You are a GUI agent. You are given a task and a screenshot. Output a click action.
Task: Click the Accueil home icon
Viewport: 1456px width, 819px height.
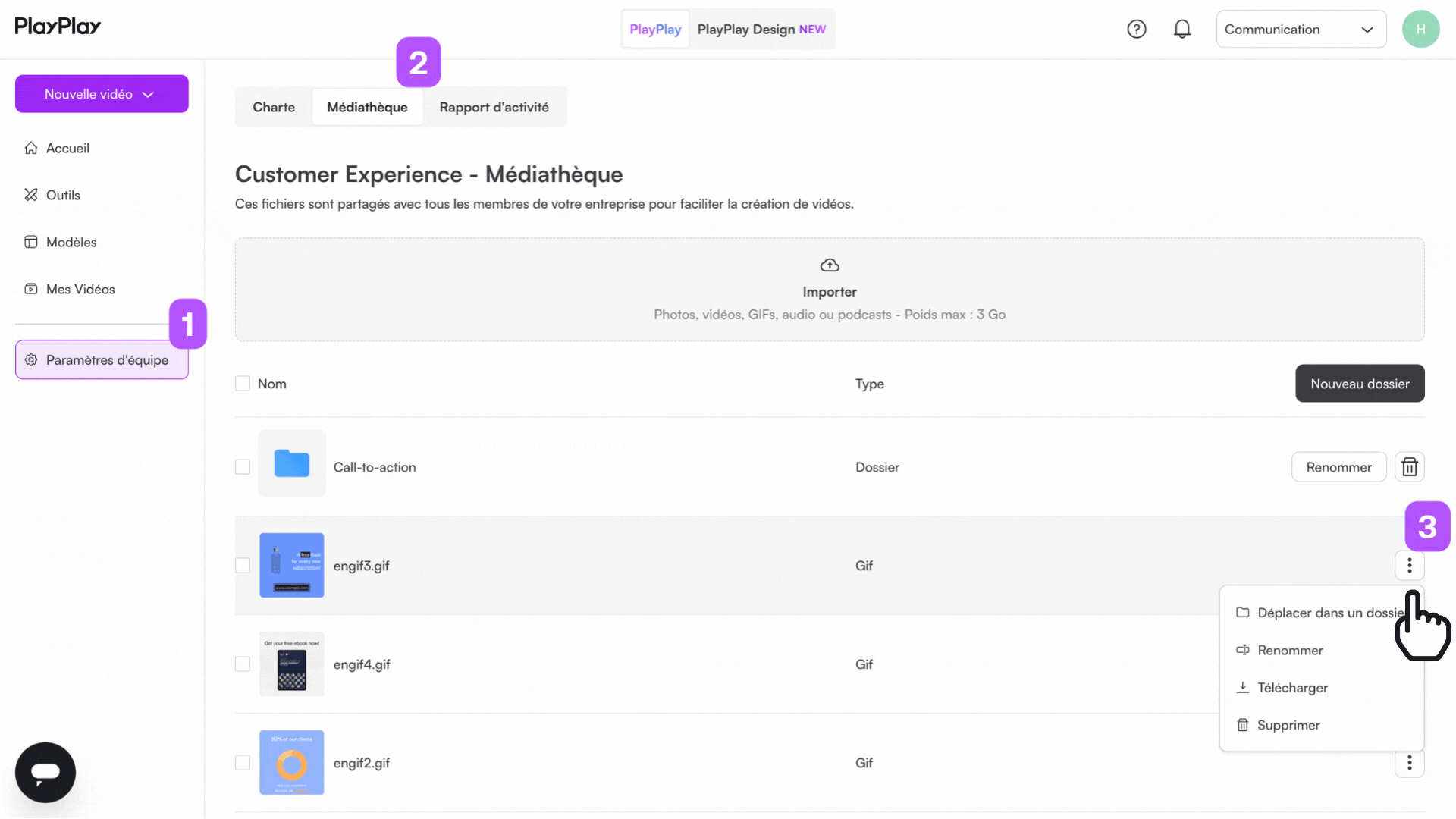31,148
